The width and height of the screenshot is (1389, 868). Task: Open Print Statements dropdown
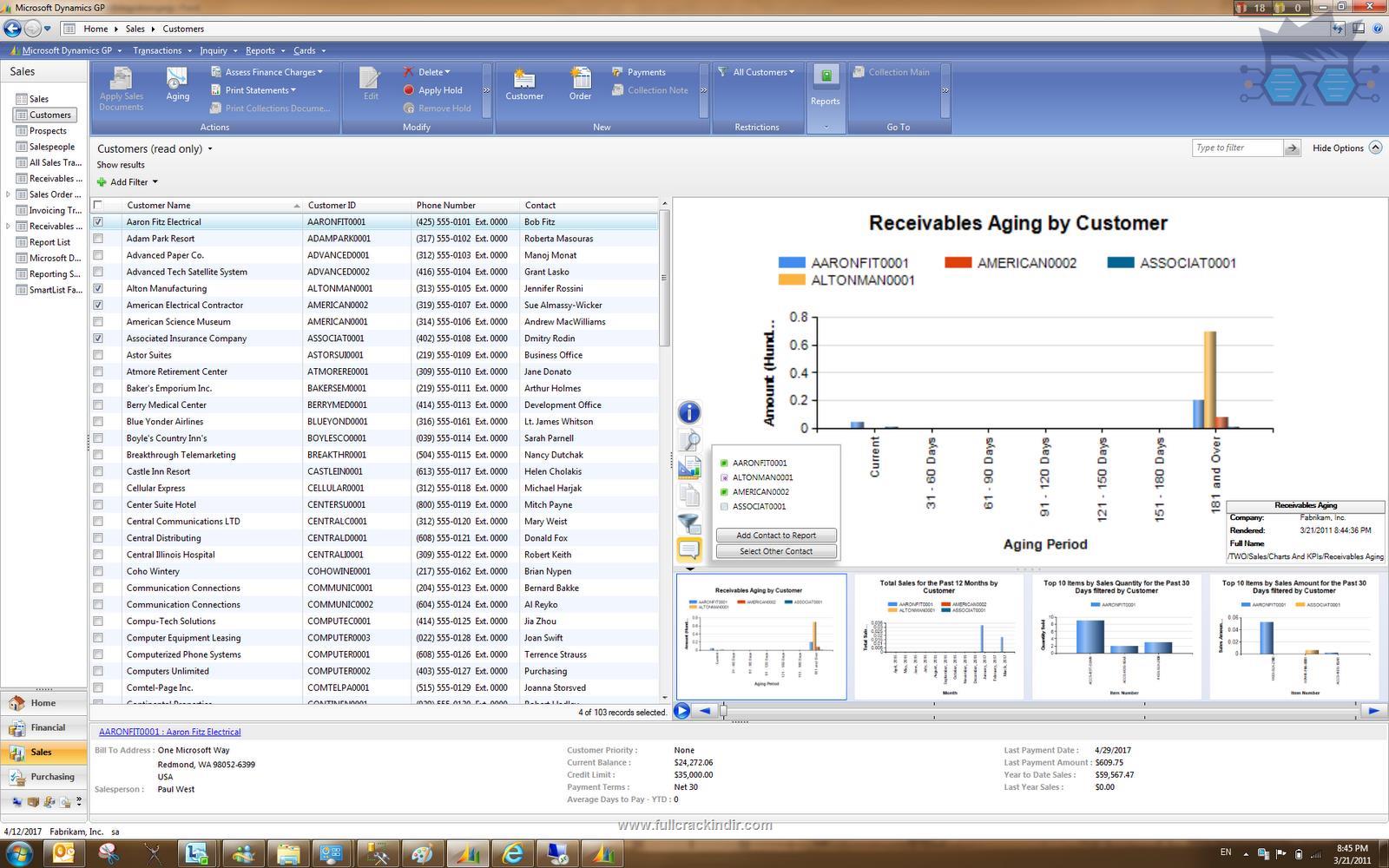pos(253,90)
